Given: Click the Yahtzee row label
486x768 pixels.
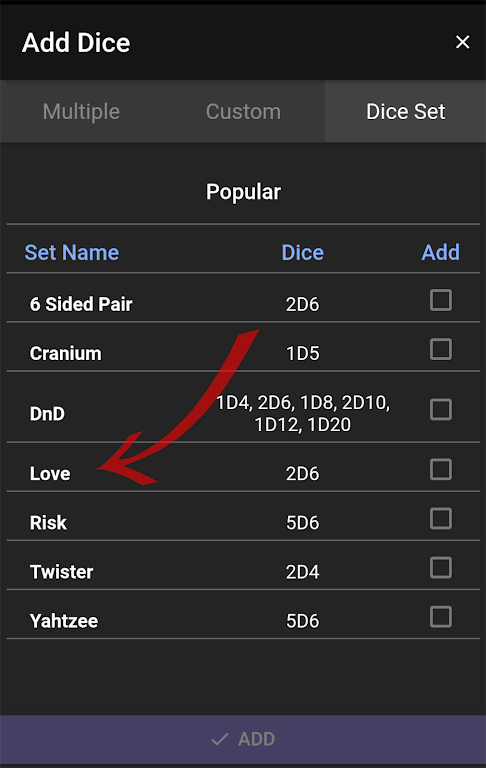Looking at the screenshot, I should coord(64,621).
